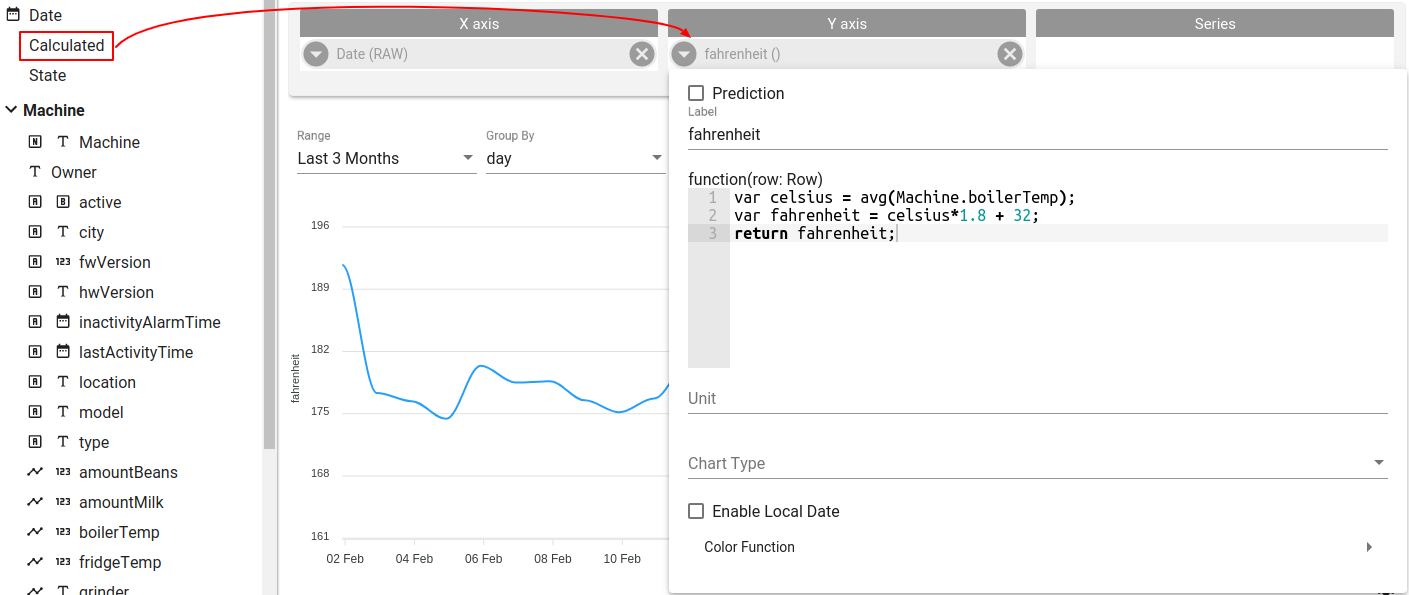Enable the Prediction checkbox

pos(696,93)
